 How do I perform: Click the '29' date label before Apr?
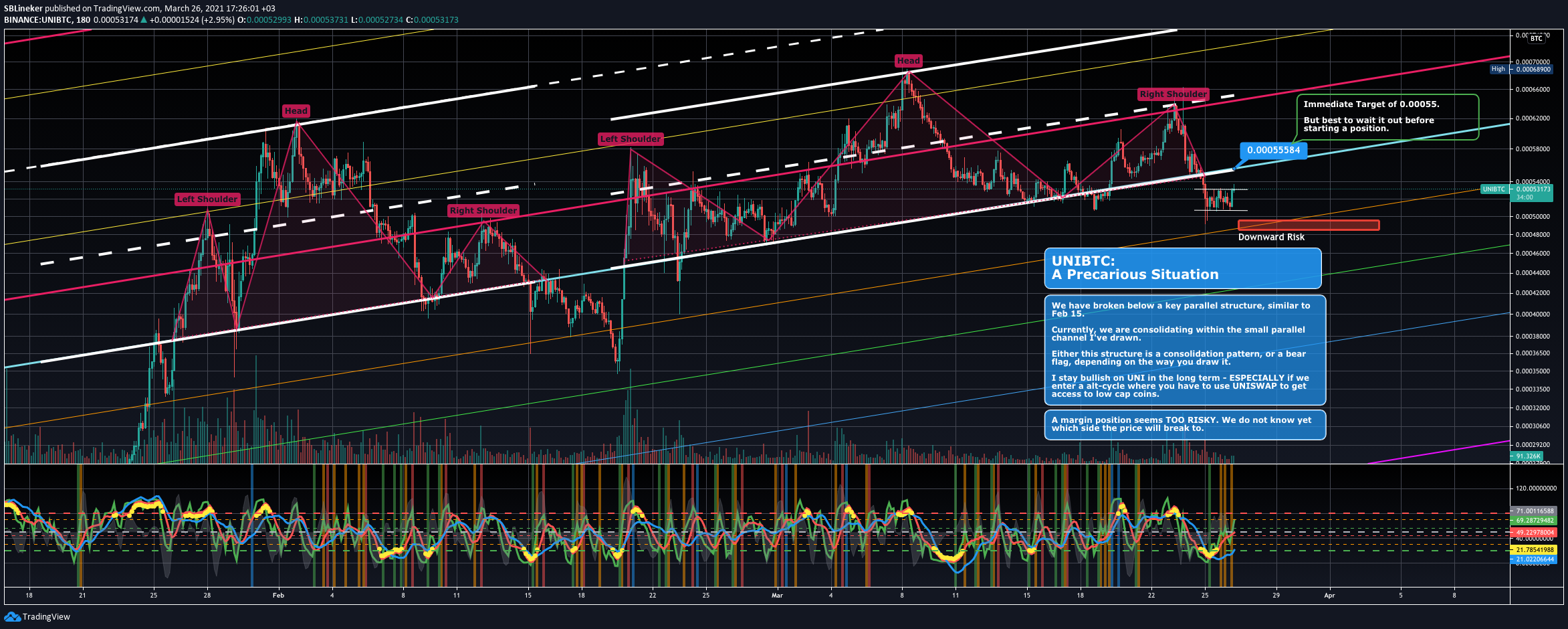[x=1276, y=595]
